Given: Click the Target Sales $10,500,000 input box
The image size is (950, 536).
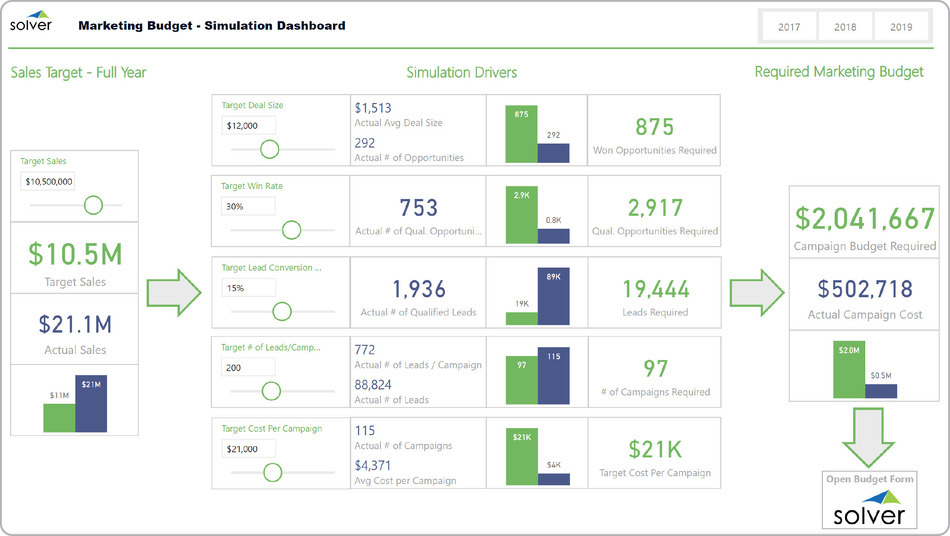Looking at the screenshot, I should point(47,181).
